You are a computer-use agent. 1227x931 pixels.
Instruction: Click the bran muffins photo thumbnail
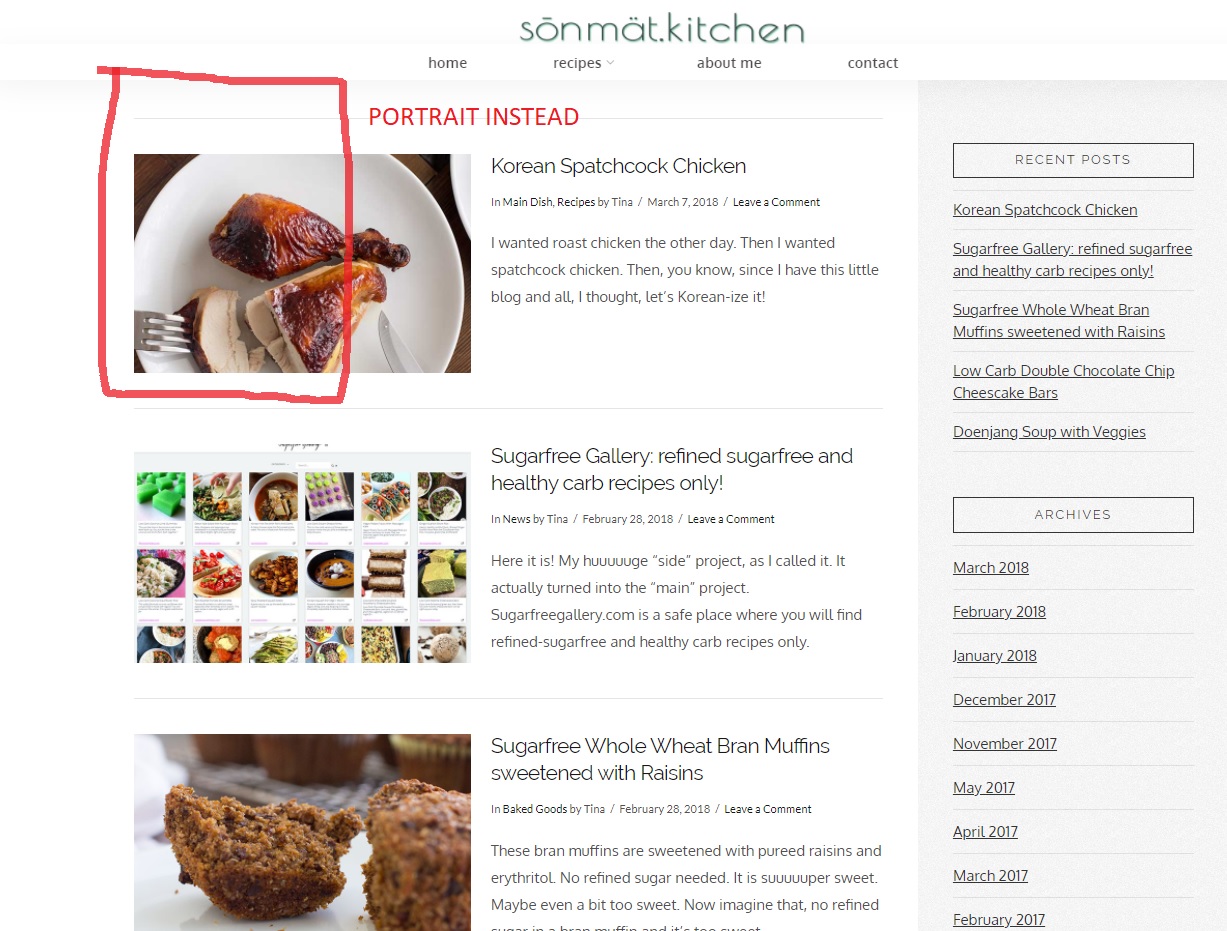(302, 832)
